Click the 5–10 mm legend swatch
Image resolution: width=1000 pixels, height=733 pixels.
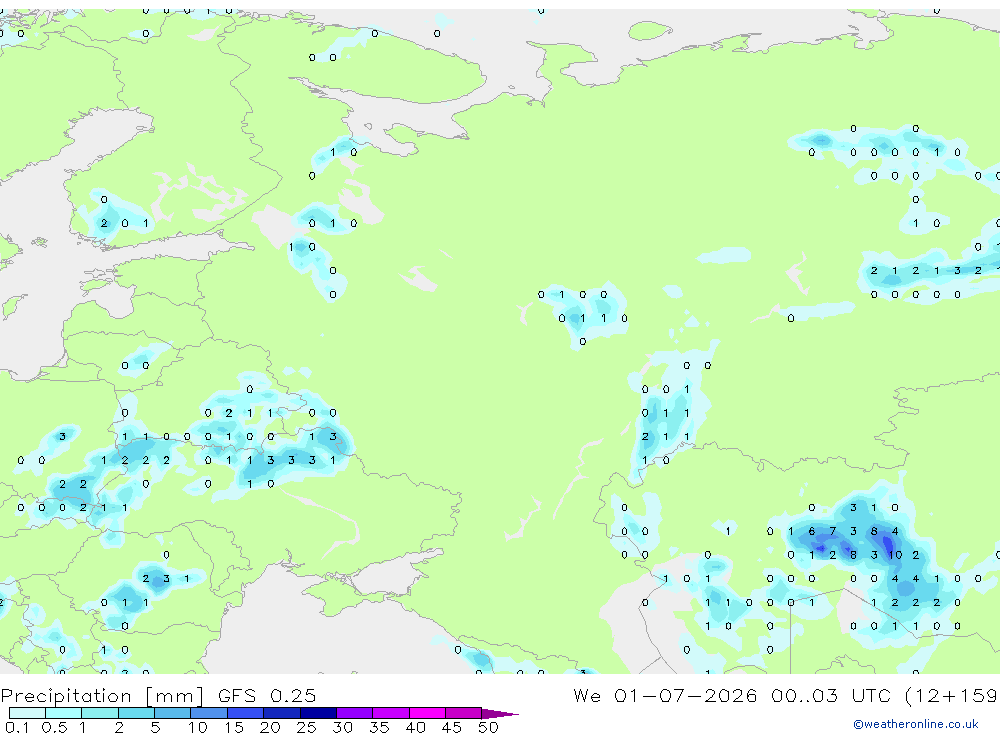tap(173, 713)
